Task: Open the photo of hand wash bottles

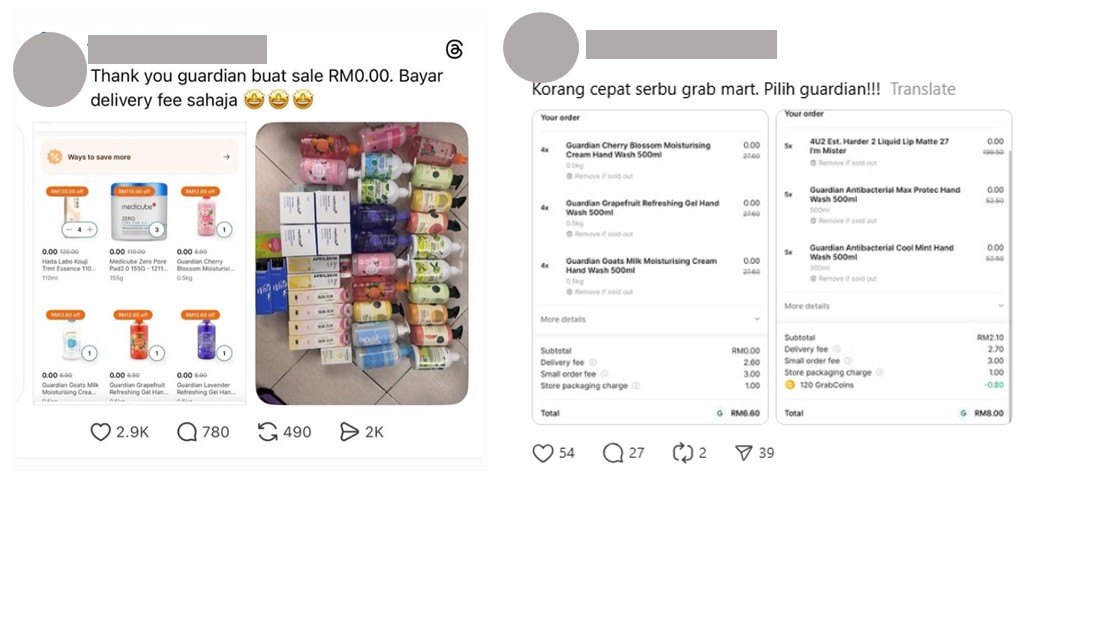Action: click(362, 263)
